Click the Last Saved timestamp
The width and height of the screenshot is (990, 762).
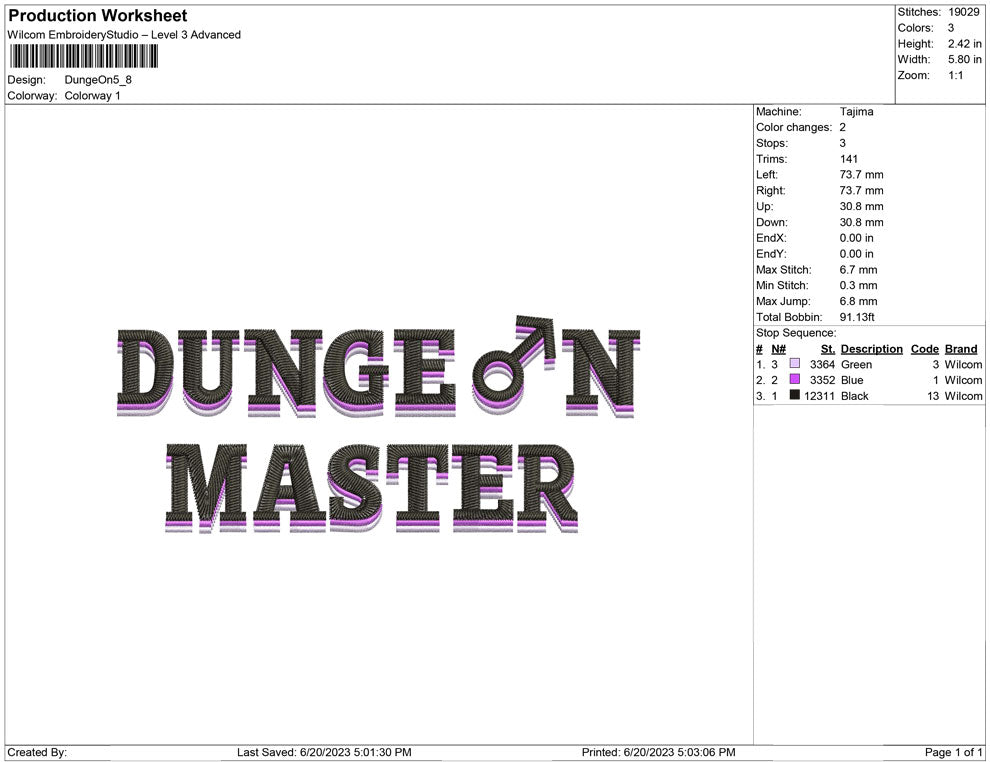click(x=324, y=752)
